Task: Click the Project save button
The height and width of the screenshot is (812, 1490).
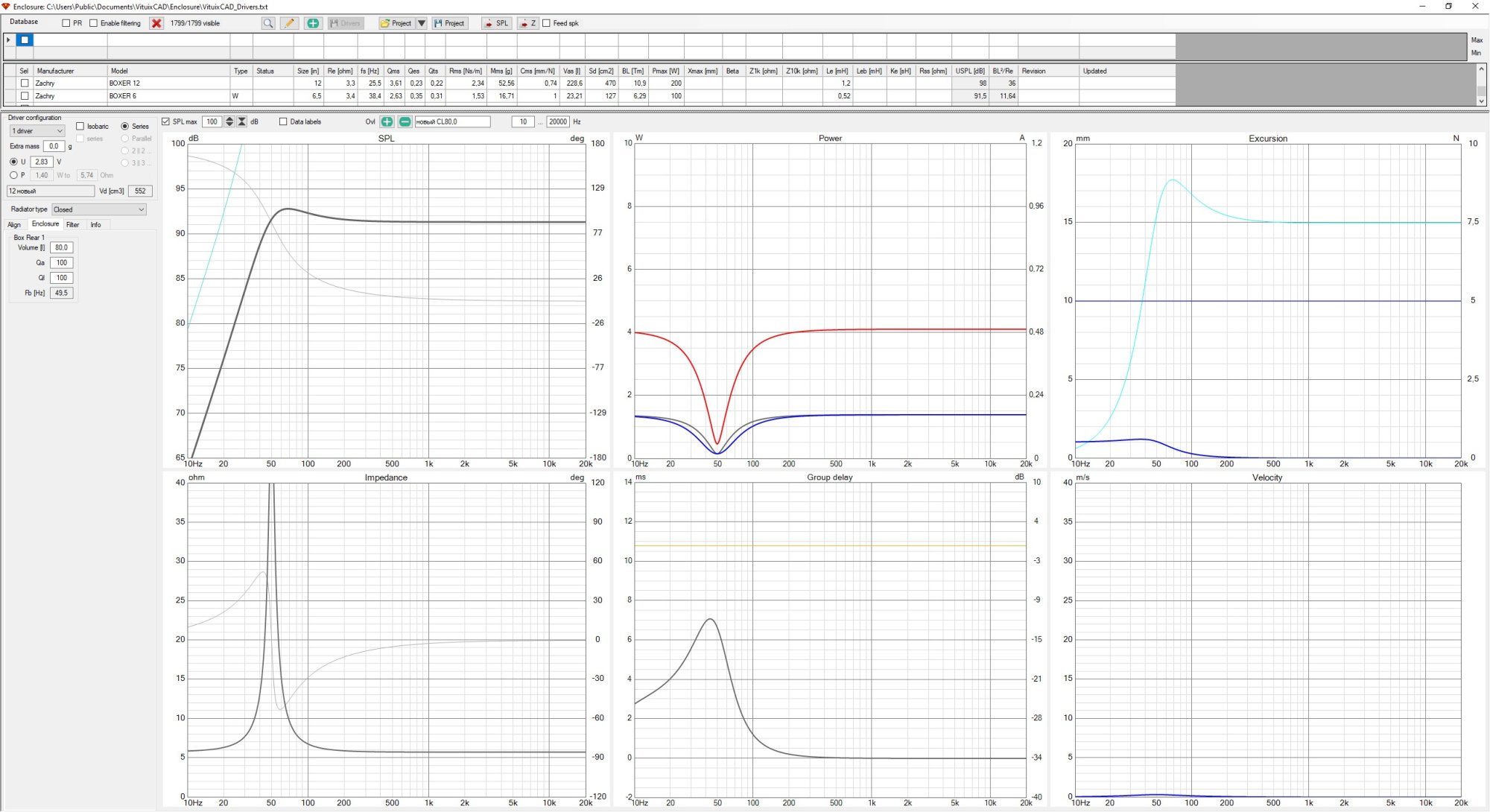Action: [x=449, y=23]
